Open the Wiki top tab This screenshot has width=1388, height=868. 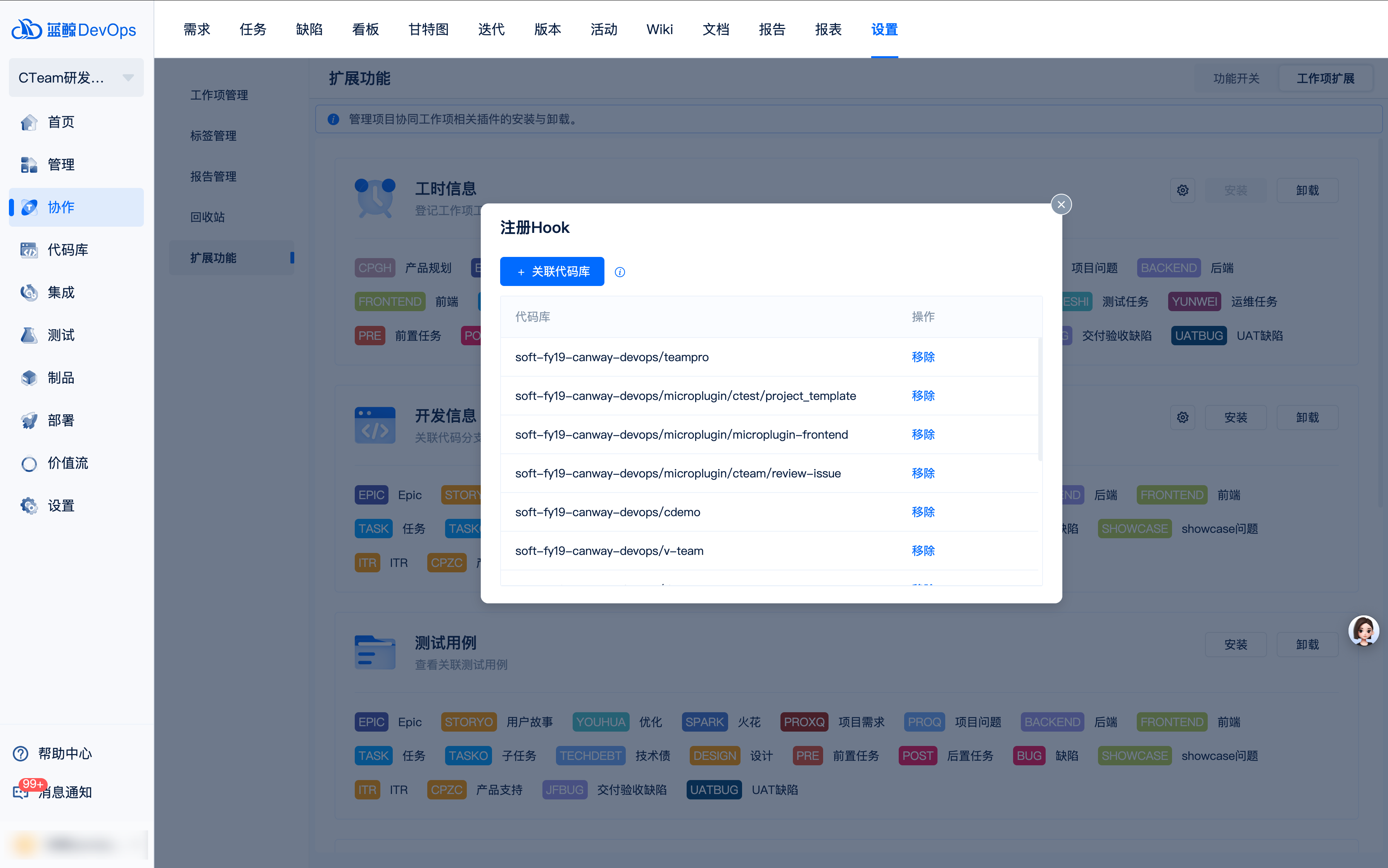pyautogui.click(x=659, y=29)
